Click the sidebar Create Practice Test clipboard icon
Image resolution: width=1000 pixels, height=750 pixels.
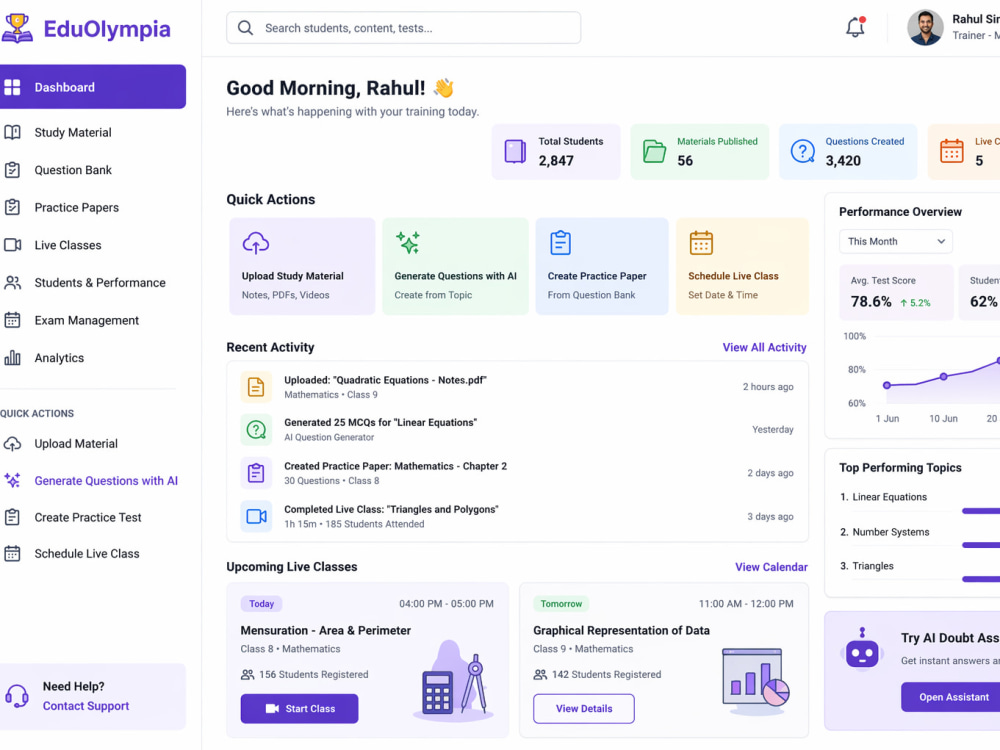pyautogui.click(x=12, y=517)
